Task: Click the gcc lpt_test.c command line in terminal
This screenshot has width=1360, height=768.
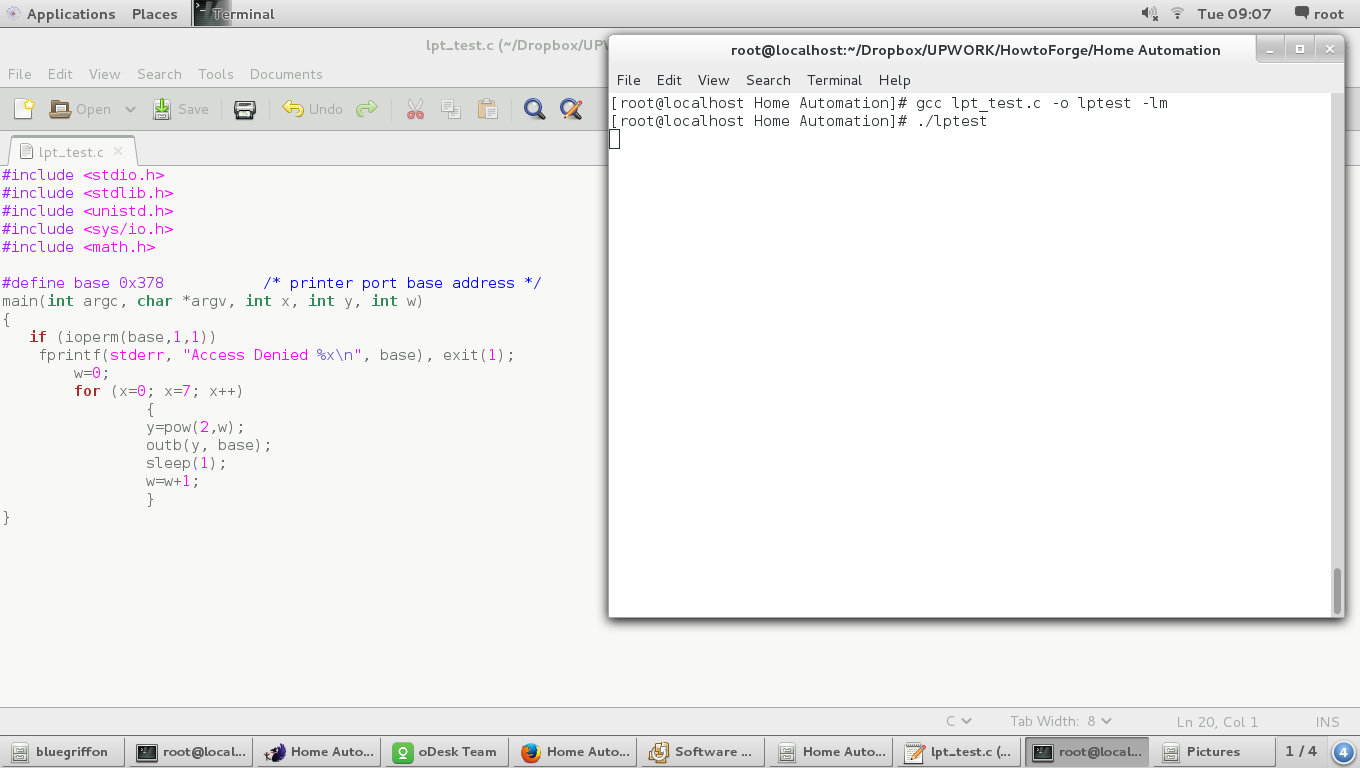Action: coord(889,103)
